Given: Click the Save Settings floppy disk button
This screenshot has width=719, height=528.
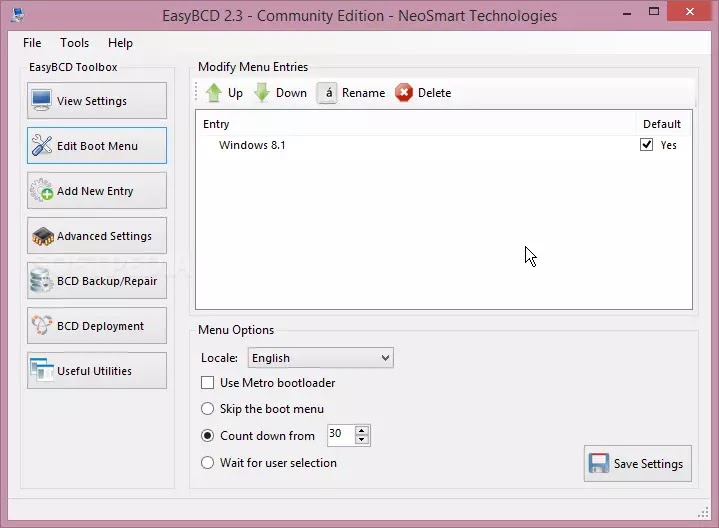Looking at the screenshot, I should point(637,463).
